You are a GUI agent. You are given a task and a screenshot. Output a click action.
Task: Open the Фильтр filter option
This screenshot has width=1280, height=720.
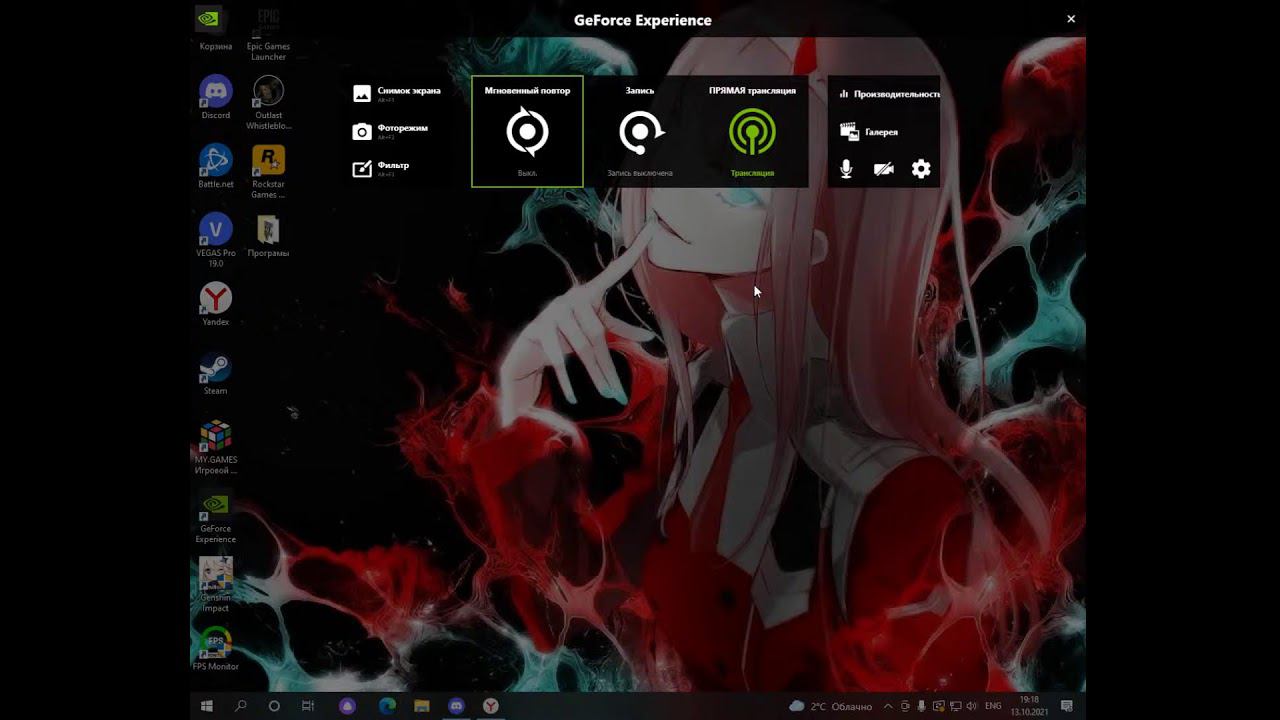coord(381,168)
